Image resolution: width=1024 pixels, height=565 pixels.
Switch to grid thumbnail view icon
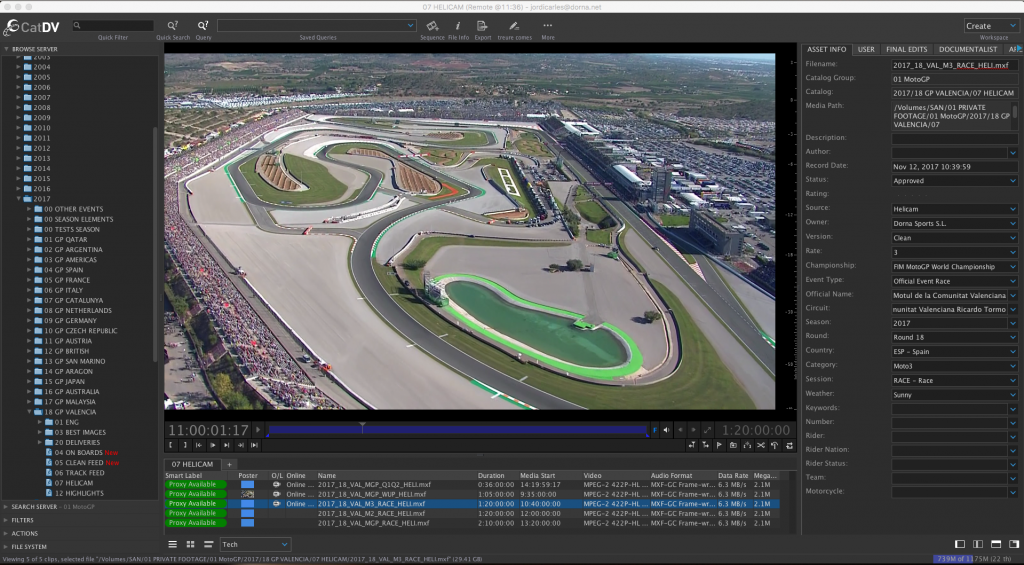[190, 544]
